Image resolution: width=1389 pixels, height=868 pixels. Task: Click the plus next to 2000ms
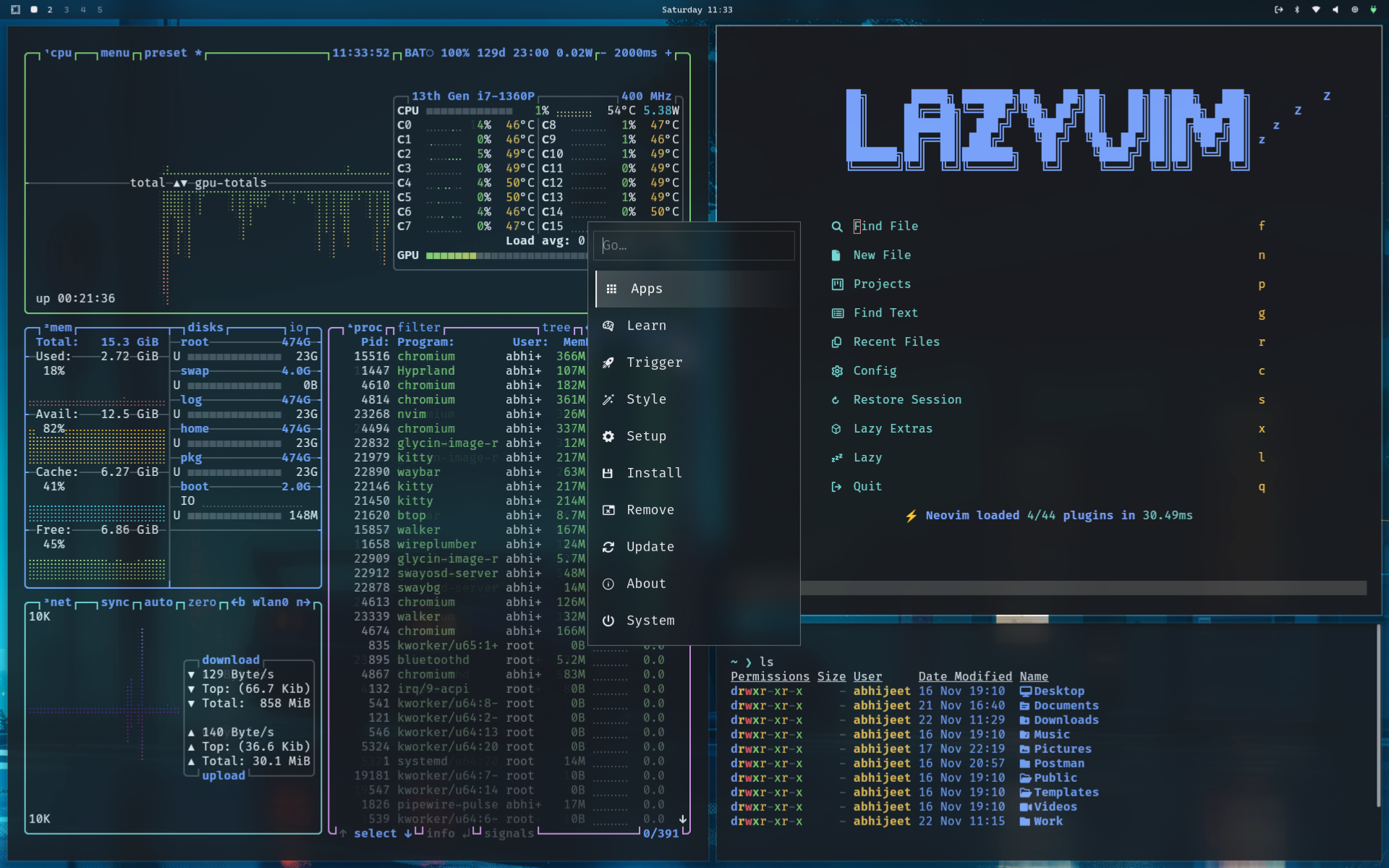[668, 53]
